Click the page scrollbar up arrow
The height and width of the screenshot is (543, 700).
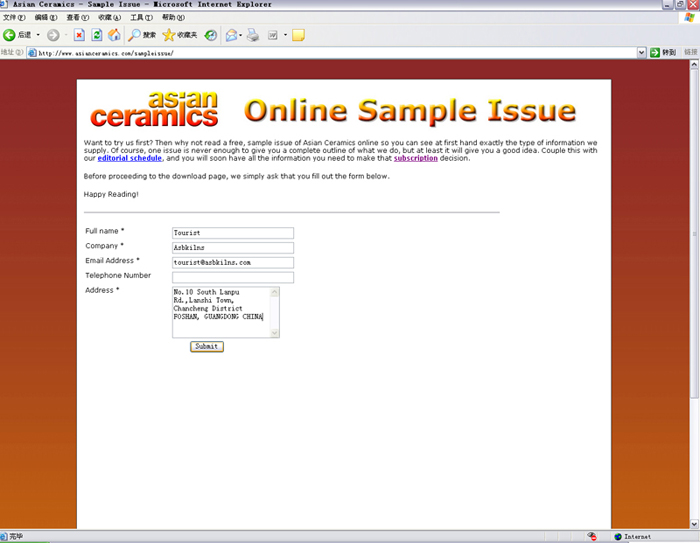[694, 65]
